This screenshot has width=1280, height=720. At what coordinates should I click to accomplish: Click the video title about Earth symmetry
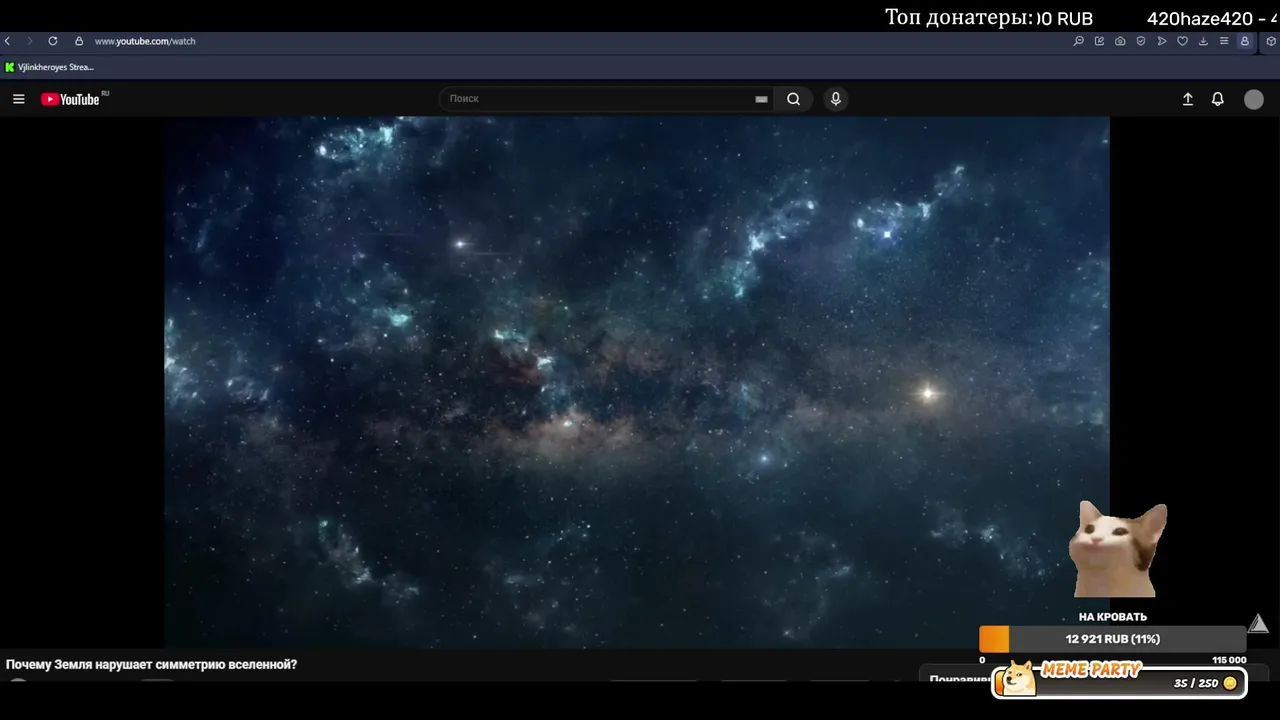(151, 665)
